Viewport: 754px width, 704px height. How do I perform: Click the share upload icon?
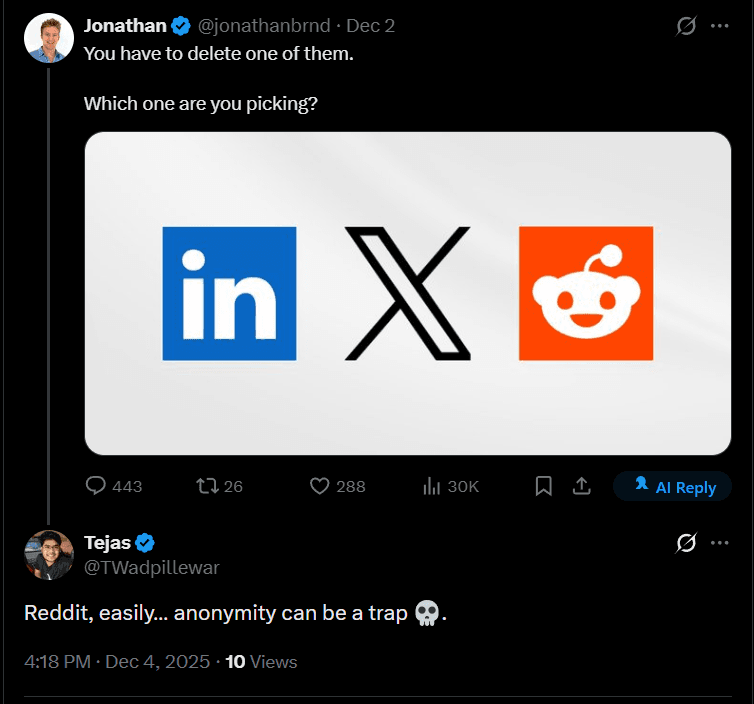click(x=580, y=486)
